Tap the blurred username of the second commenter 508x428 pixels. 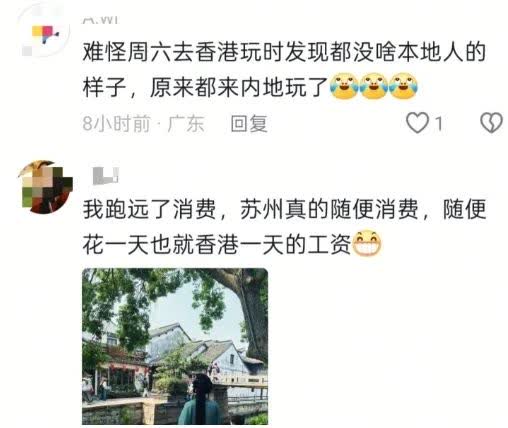point(105,176)
